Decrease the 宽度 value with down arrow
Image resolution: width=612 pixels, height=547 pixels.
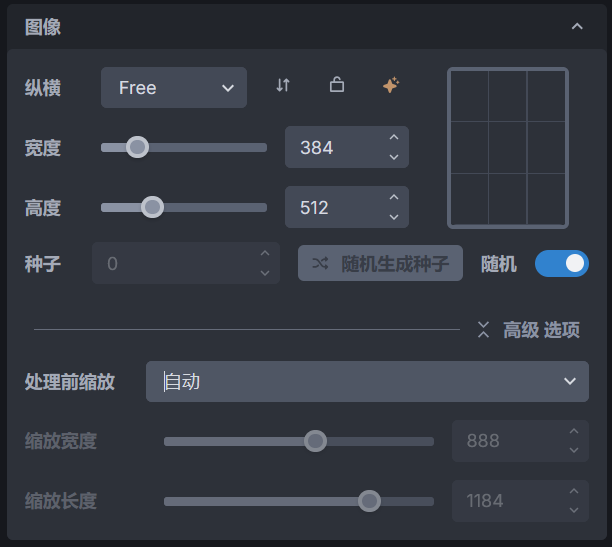point(394,157)
